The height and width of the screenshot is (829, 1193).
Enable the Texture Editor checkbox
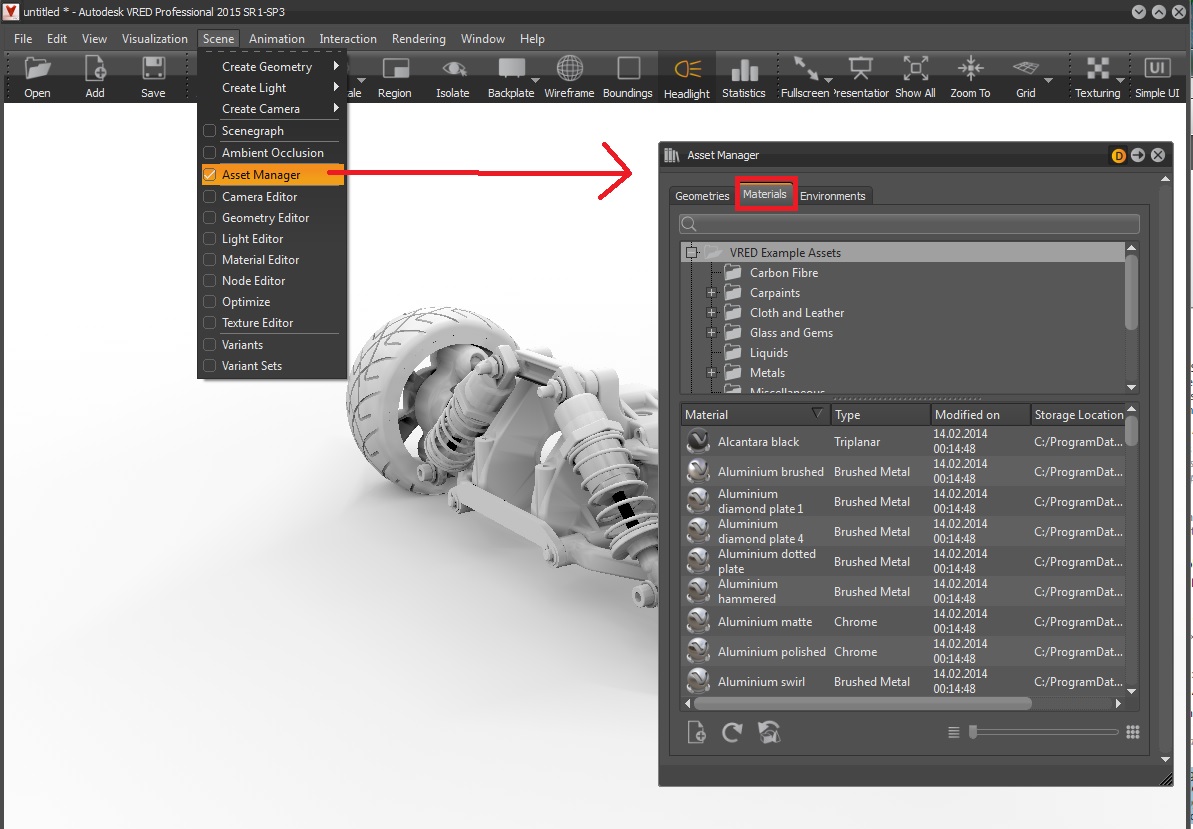(x=210, y=322)
